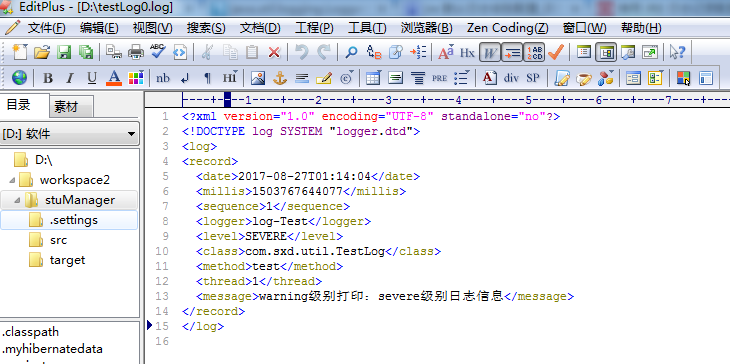
Task: Insert image tag icon
Action: click(257, 78)
